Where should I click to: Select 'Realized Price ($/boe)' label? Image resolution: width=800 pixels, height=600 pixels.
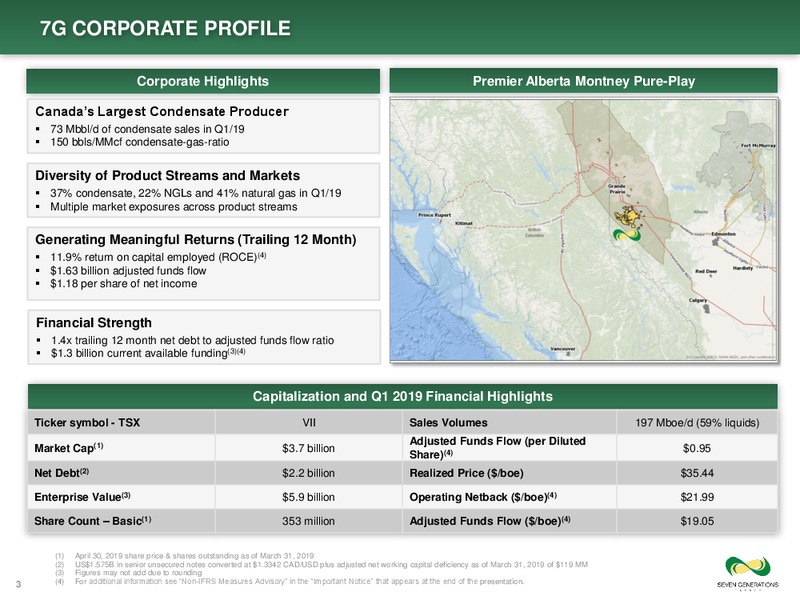[x=466, y=473]
